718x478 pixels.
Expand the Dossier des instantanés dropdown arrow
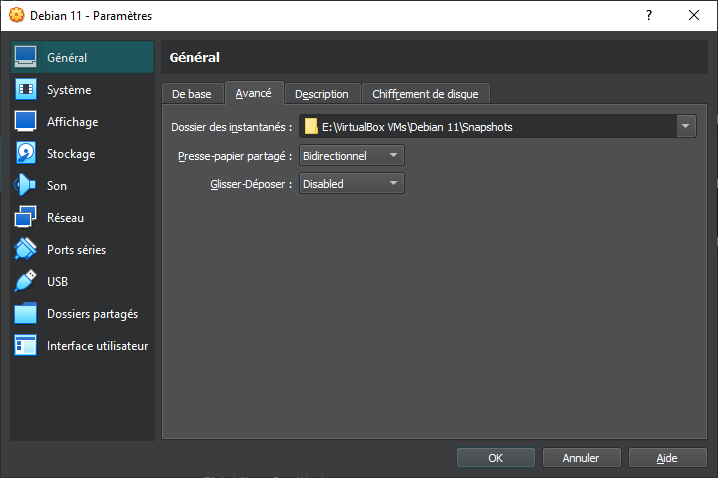click(685, 126)
